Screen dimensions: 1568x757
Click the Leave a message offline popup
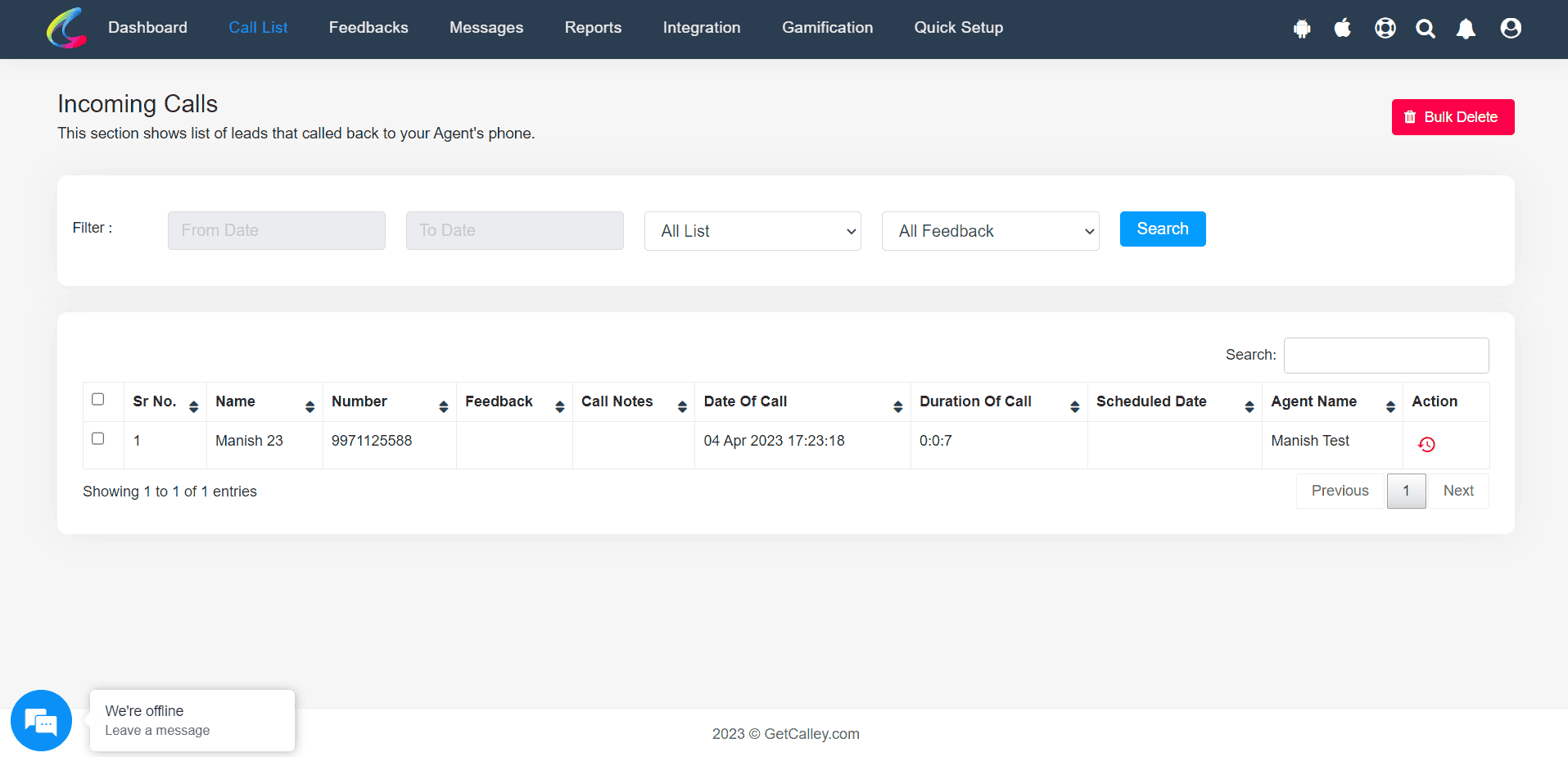click(192, 720)
